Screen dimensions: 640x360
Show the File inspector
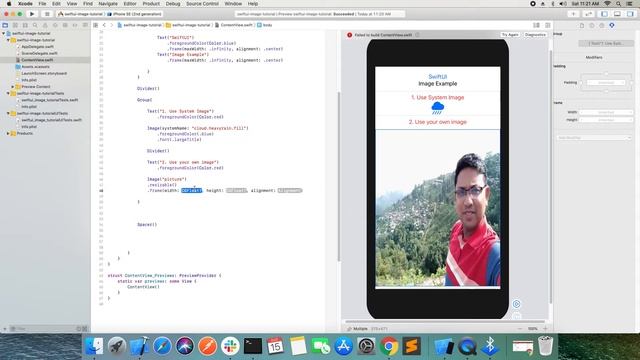click(582, 25)
